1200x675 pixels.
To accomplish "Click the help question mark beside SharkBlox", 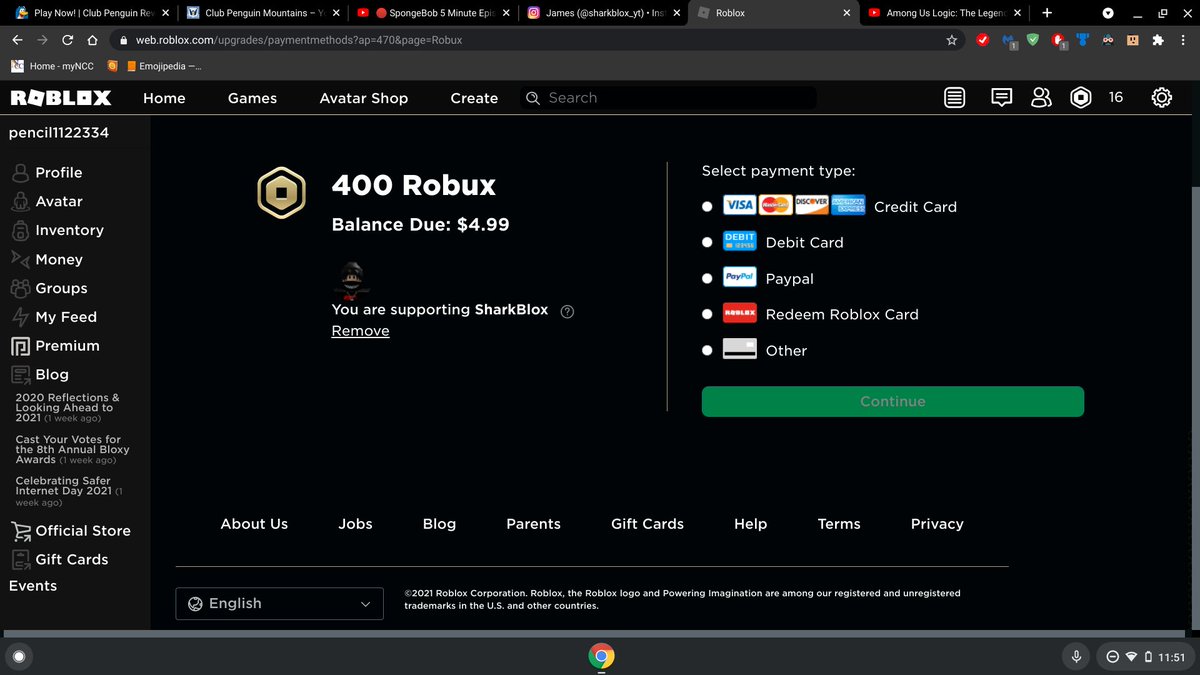I will coord(568,311).
